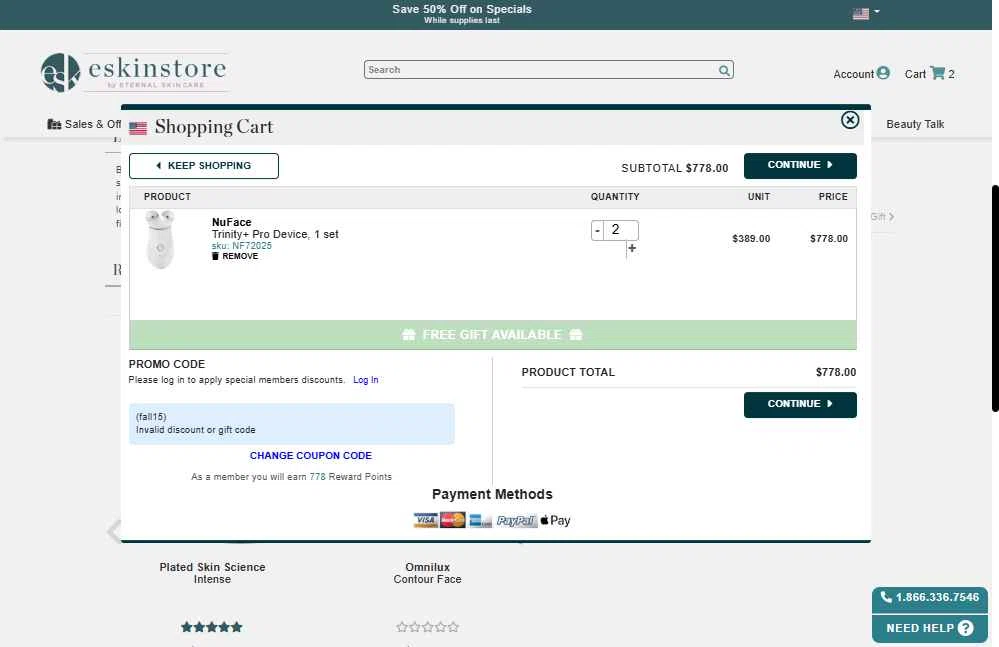Click Plated Skin Science Intense product
Image resolution: width=999 pixels, height=647 pixels.
pos(212,573)
